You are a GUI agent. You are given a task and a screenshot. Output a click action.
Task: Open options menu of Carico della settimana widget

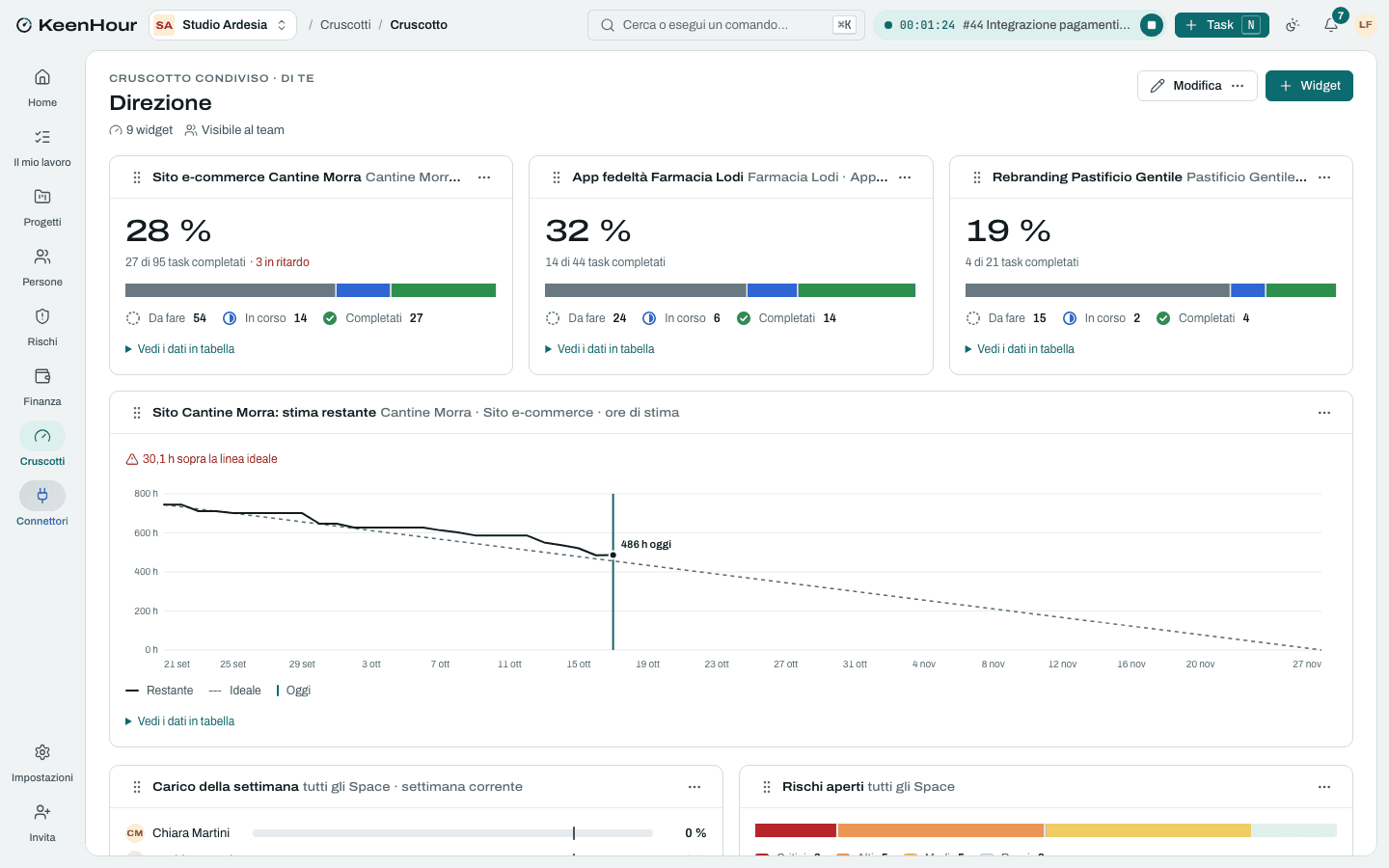point(694,787)
